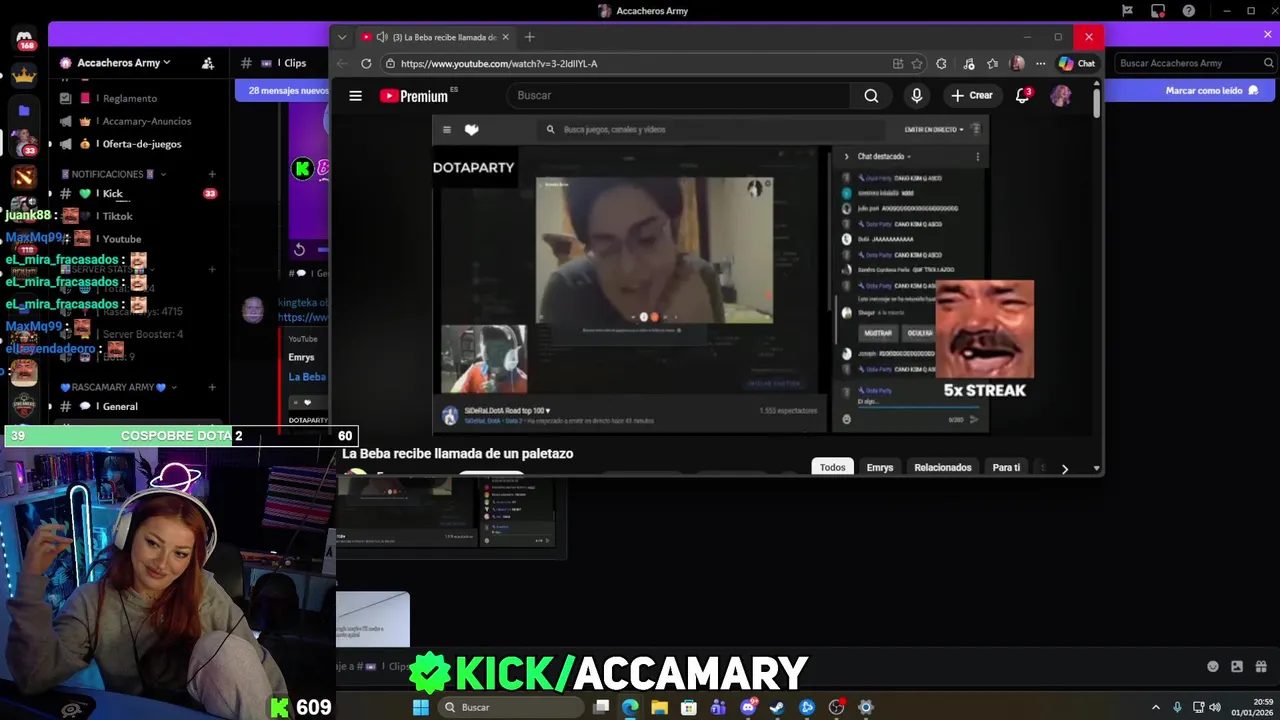
Task: Click invite members icon beside Accacheros Army
Action: coord(208,63)
